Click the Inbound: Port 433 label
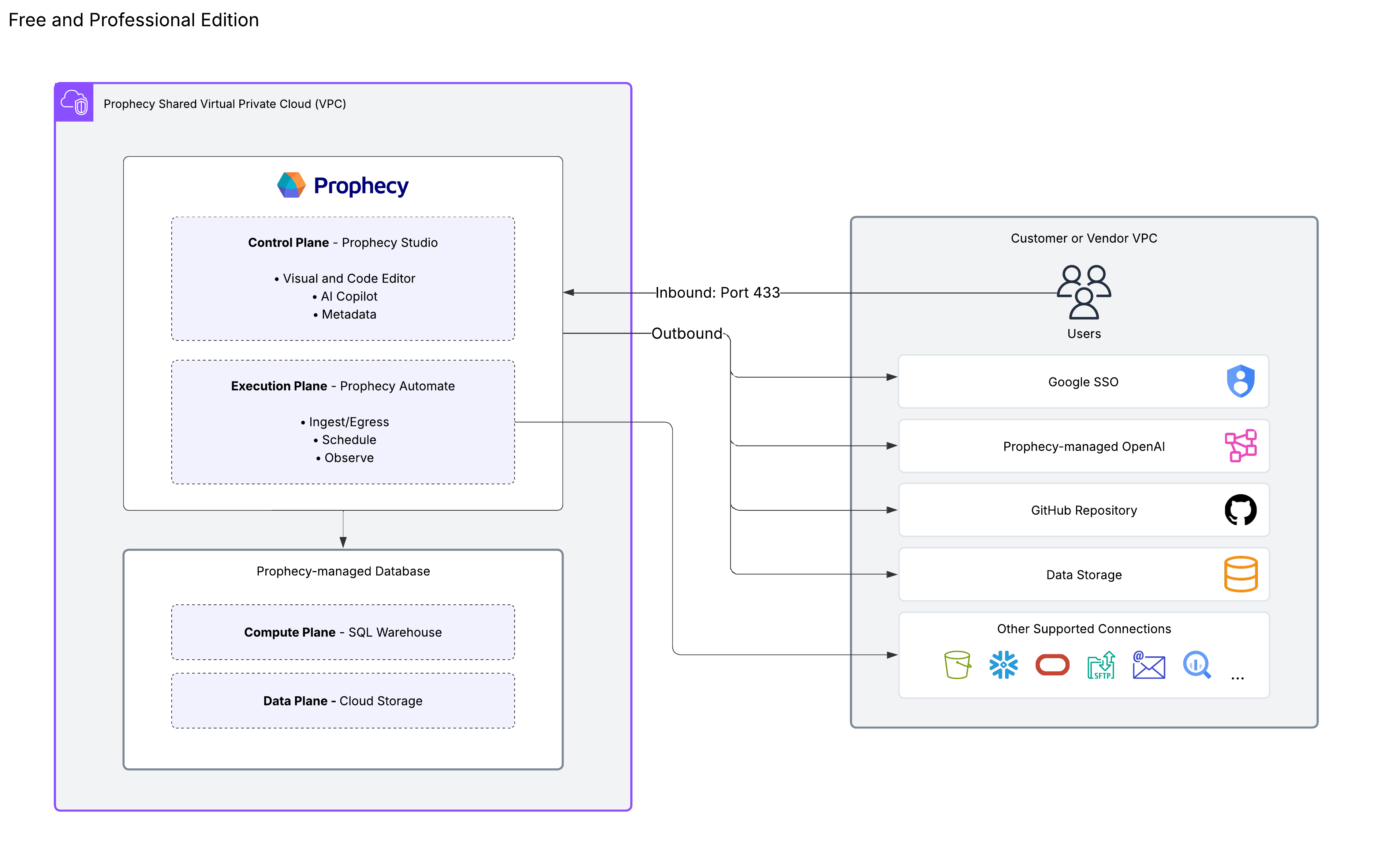 pyautogui.click(x=717, y=292)
